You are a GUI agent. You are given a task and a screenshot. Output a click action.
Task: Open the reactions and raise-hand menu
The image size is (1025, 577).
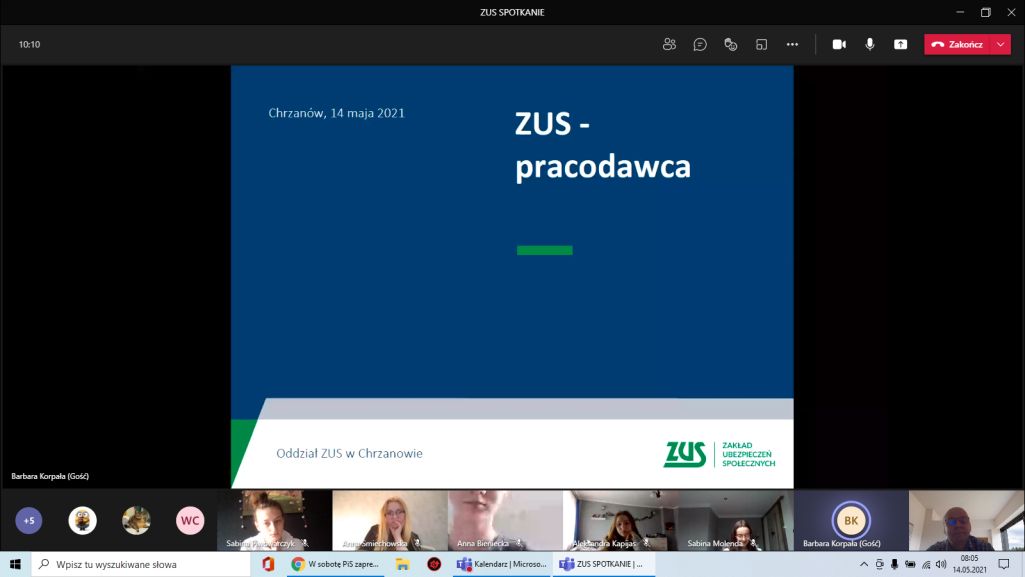(x=730, y=44)
